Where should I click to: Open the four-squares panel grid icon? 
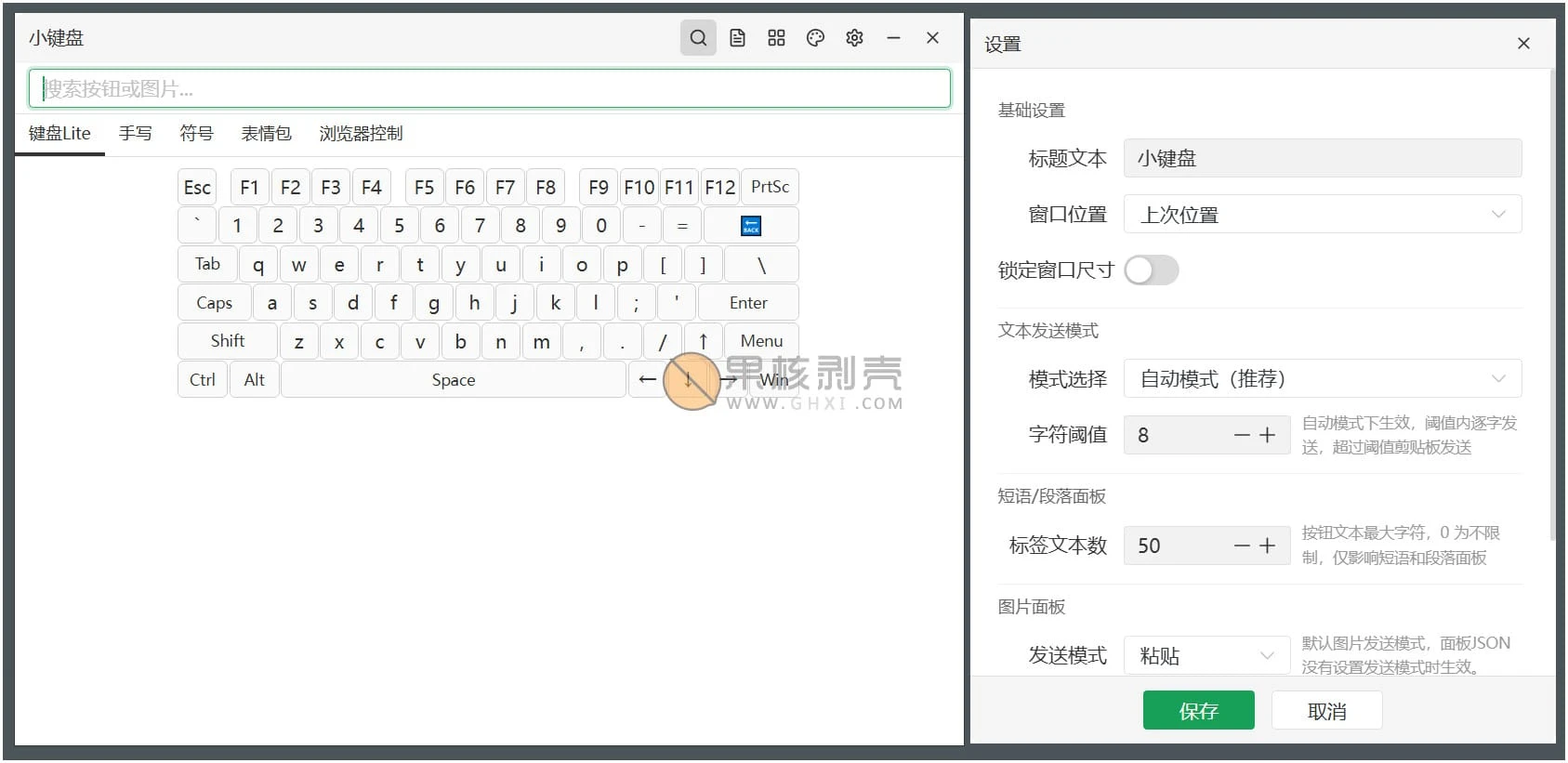(x=776, y=38)
